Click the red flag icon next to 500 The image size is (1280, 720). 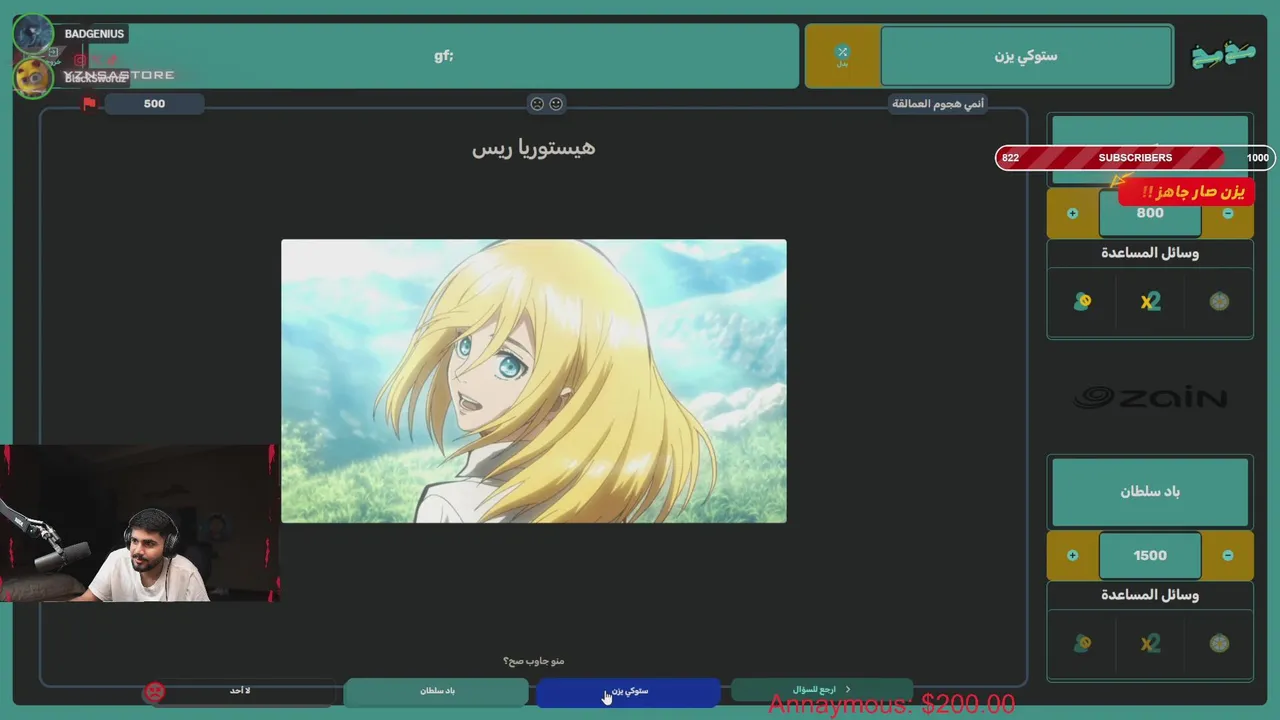(x=89, y=103)
